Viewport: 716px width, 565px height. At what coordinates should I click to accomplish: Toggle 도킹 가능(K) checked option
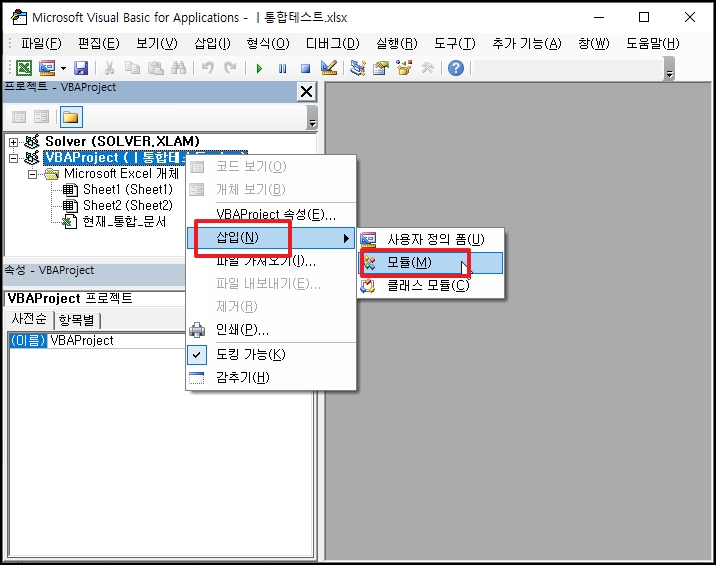271,354
